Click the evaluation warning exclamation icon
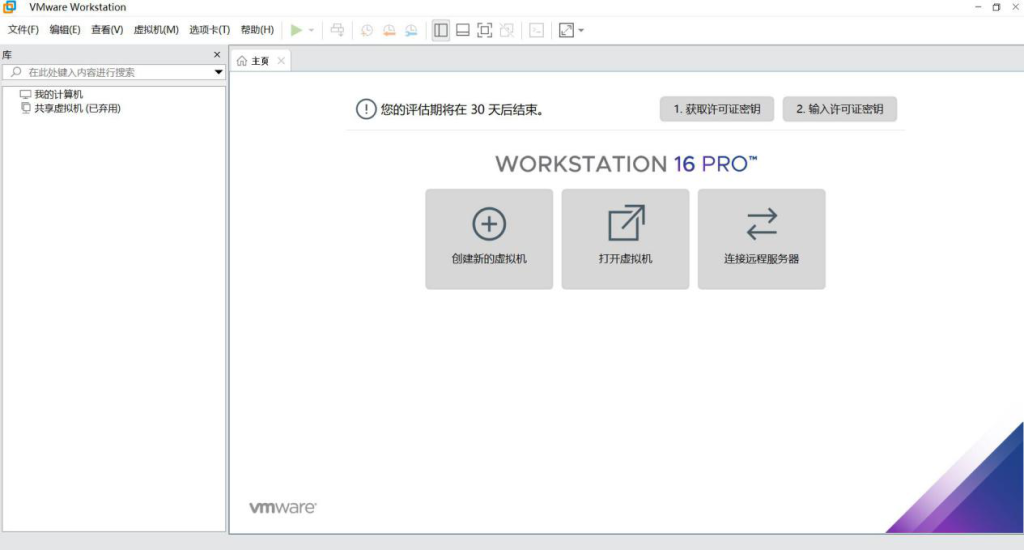Screen dimensions: 1024x550 (x=366, y=109)
